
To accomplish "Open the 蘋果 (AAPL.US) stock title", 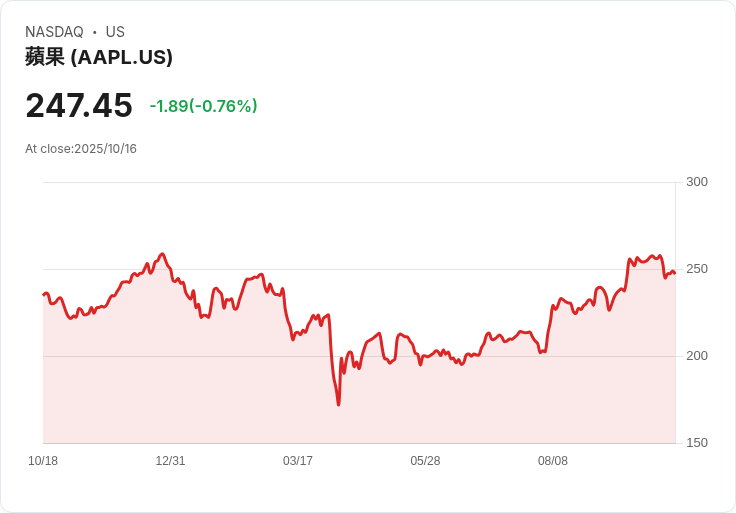I will pos(99,57).
